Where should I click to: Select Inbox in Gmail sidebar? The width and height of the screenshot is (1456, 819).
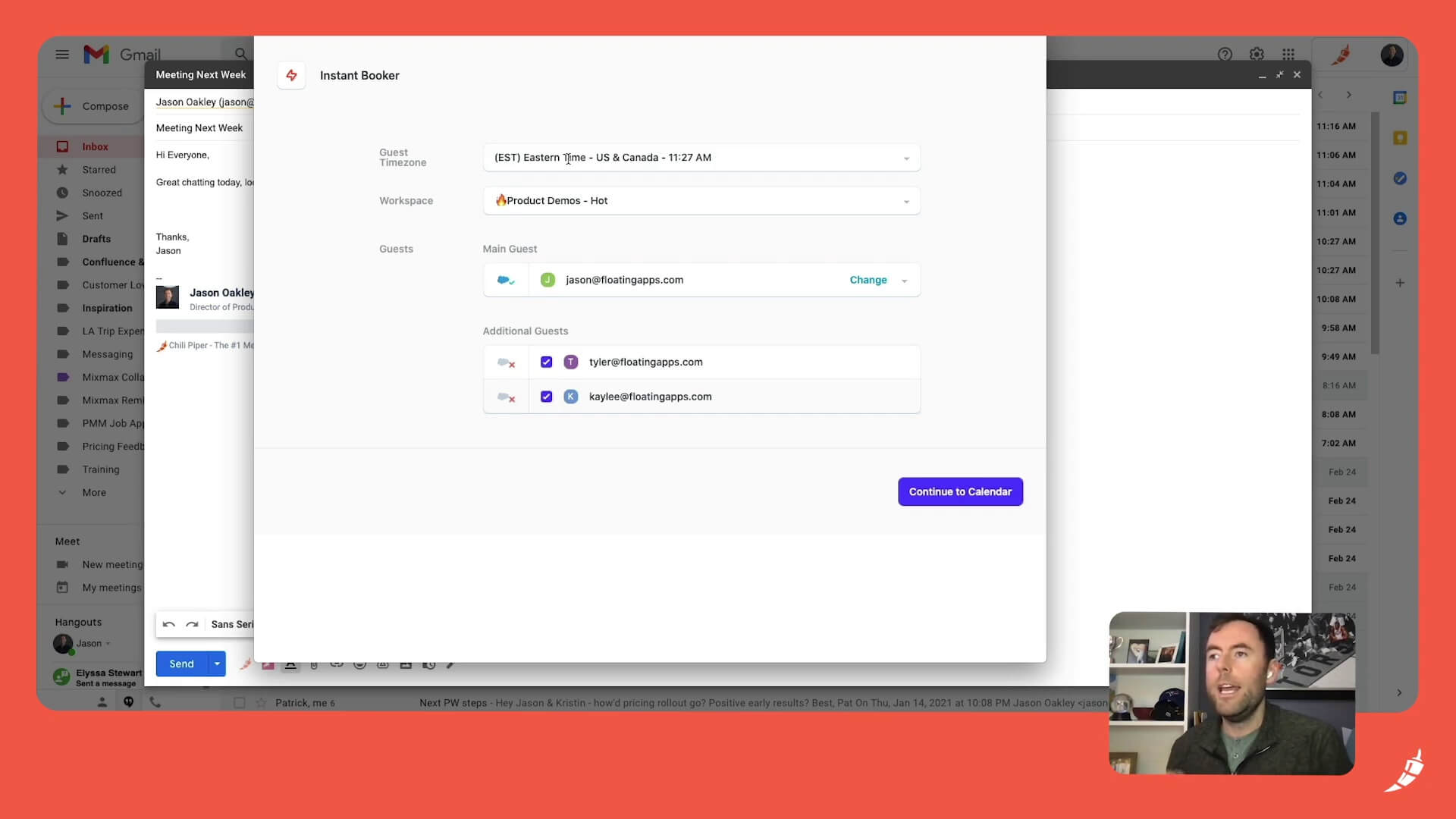click(95, 147)
